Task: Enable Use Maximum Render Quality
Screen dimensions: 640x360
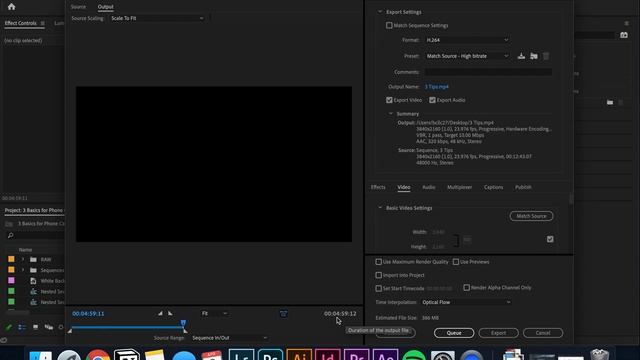Action: click(378, 262)
